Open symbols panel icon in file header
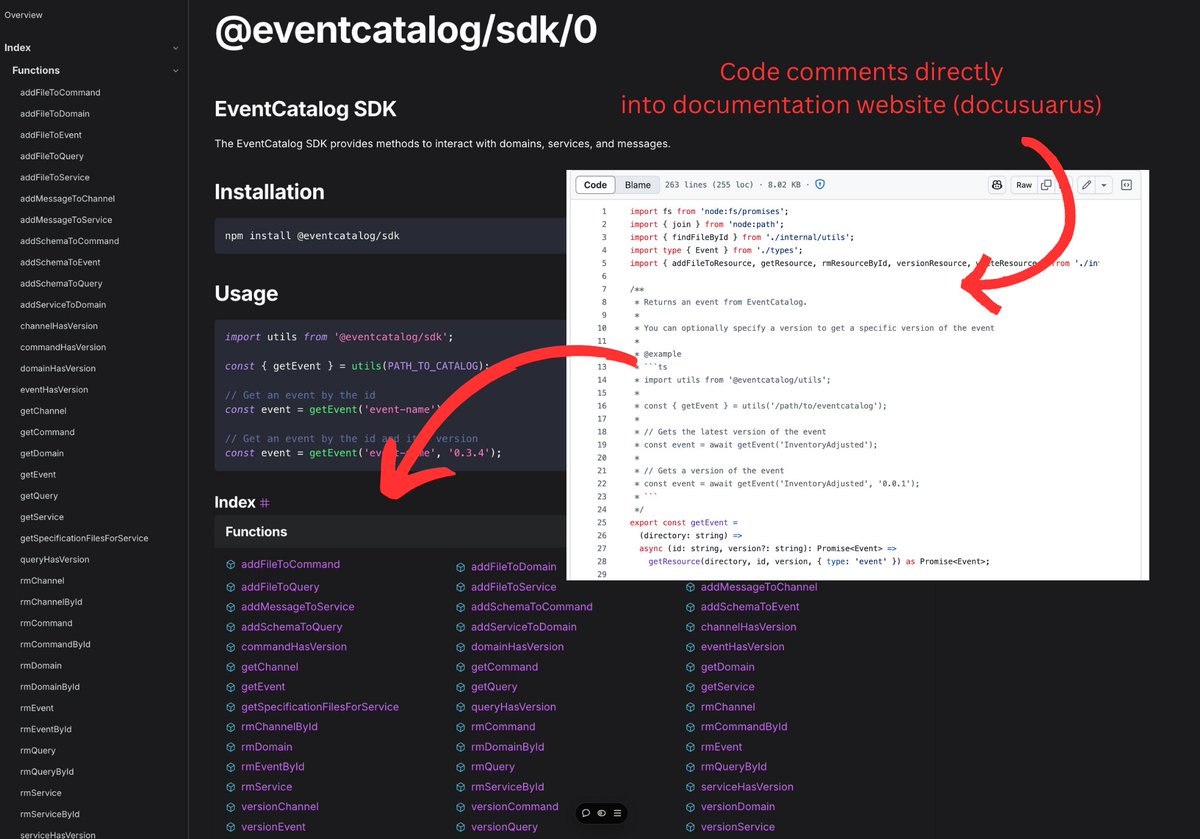1200x839 pixels. pyautogui.click(x=1126, y=185)
